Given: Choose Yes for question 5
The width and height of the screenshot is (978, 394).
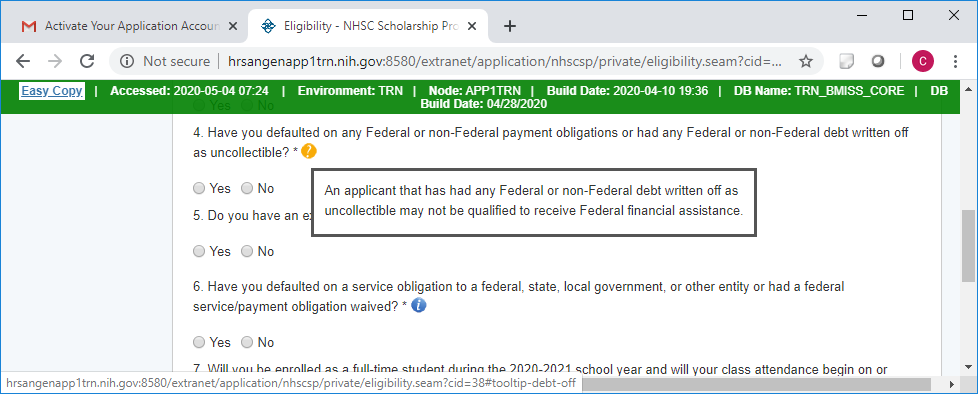Looking at the screenshot, I should 199,251.
